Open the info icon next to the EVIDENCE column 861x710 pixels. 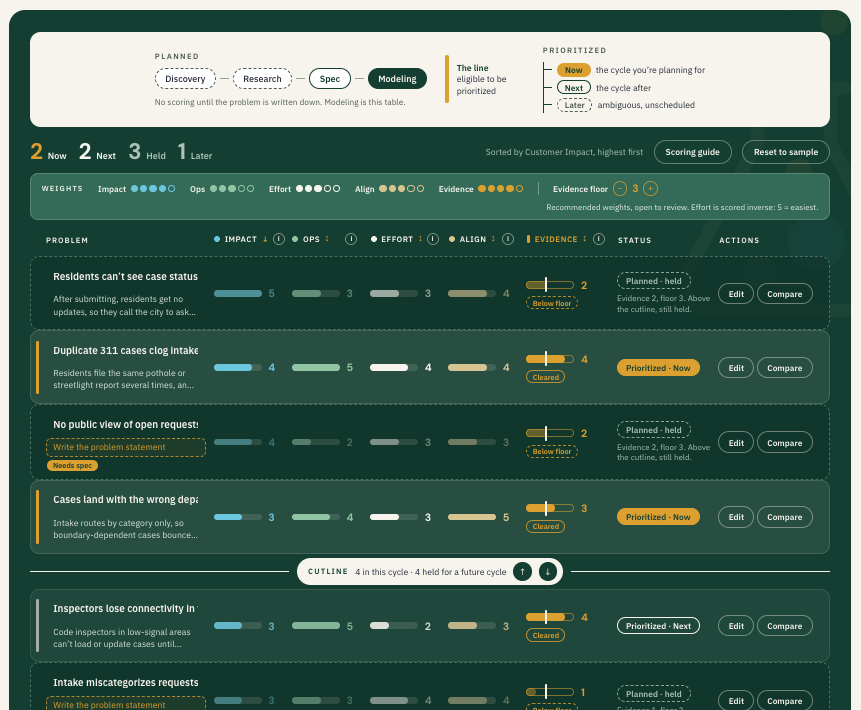(599, 239)
